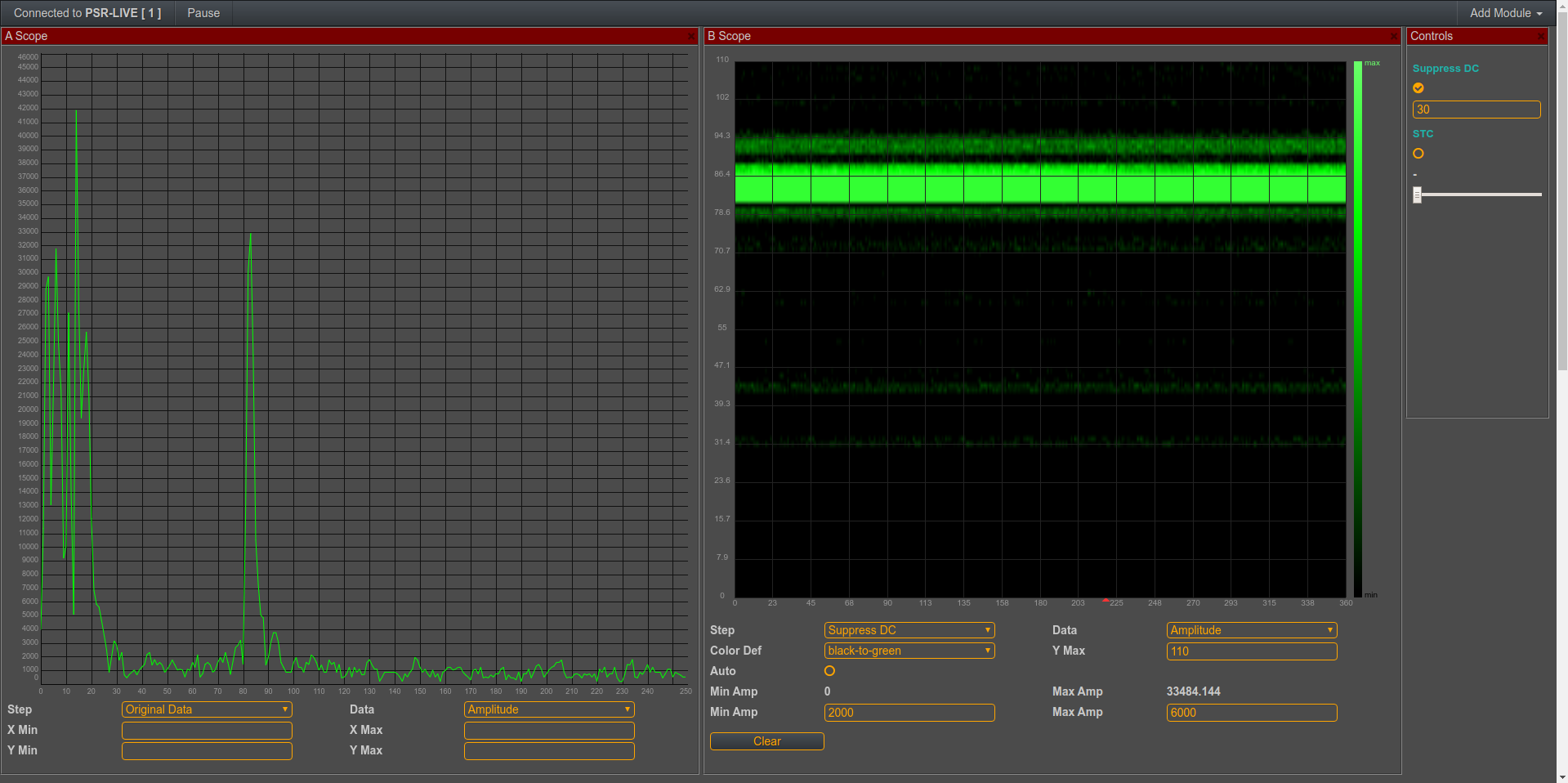The image size is (1568, 783).
Task: Open the A Scope Data dropdown
Action: pos(549,709)
